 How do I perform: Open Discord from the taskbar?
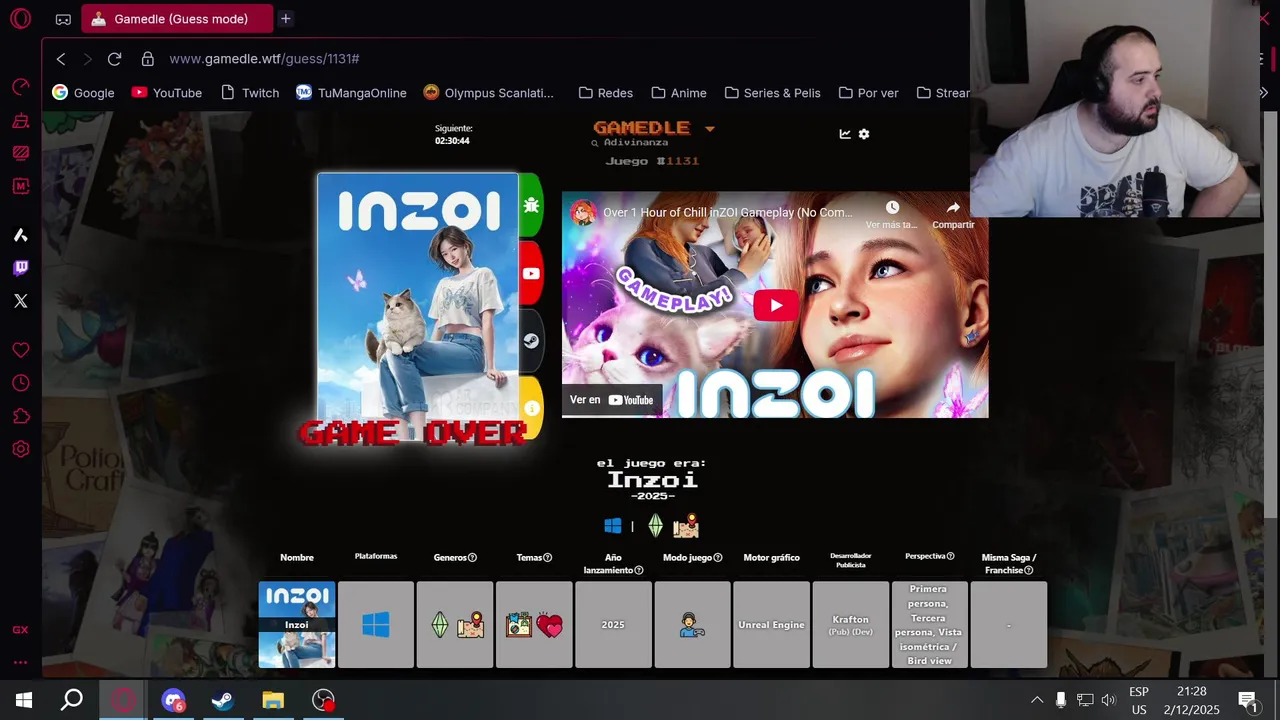(x=173, y=700)
